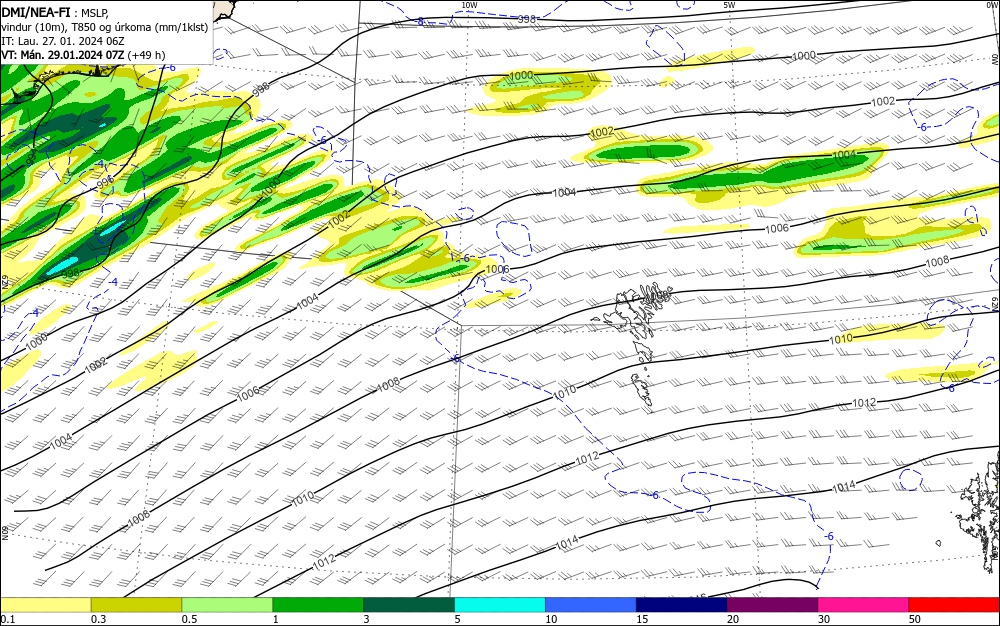Click legend value "0.3"
Viewport: 1000px width, 626px height.
click(x=98, y=619)
